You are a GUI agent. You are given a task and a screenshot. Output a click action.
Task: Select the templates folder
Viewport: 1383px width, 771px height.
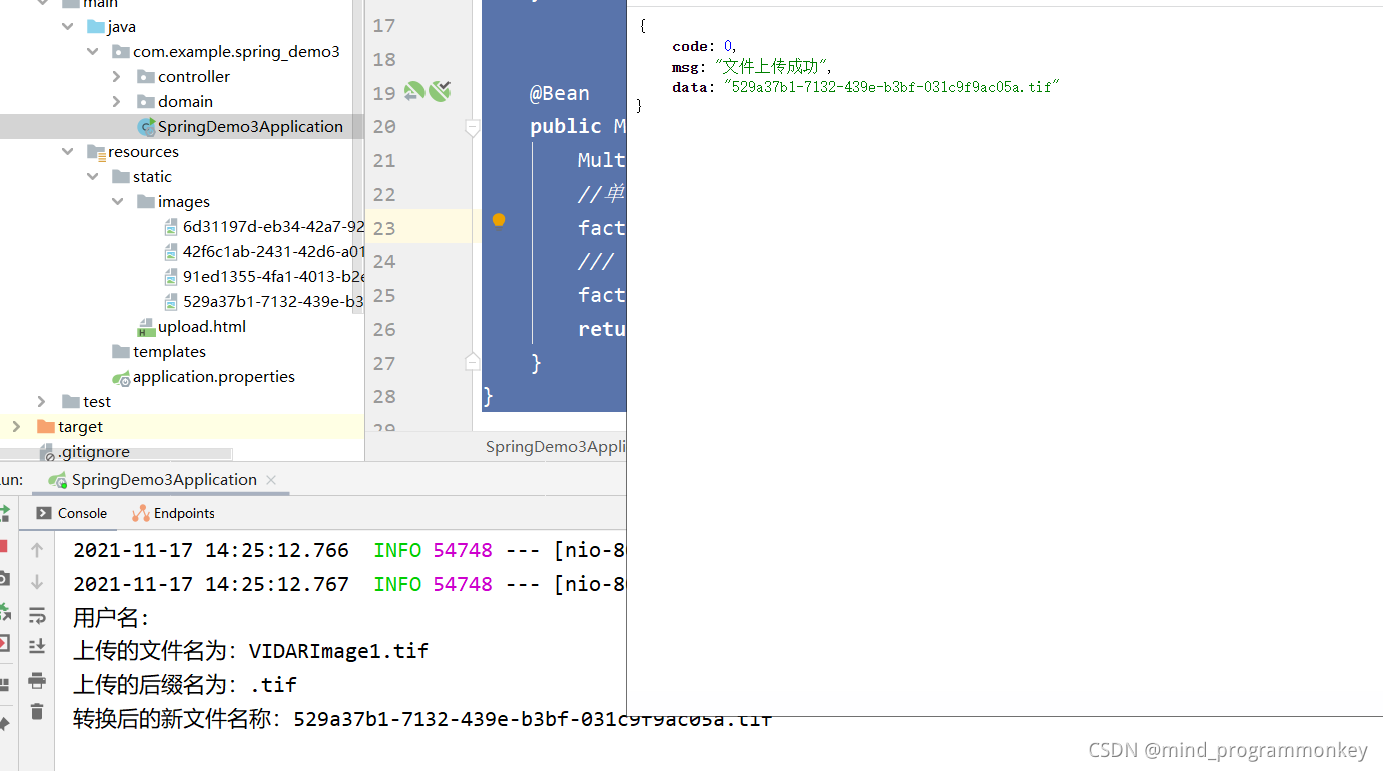pyautogui.click(x=158, y=351)
